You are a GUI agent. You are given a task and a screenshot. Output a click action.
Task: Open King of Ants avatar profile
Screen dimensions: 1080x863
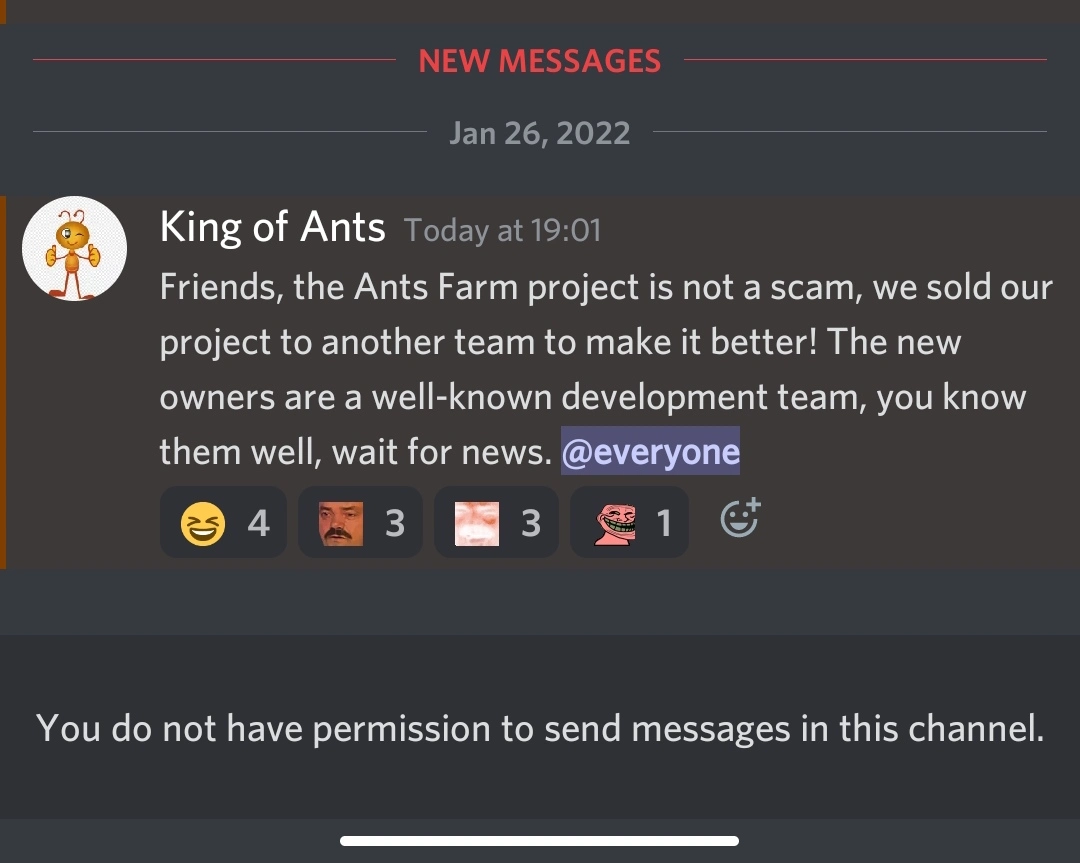[x=74, y=249]
